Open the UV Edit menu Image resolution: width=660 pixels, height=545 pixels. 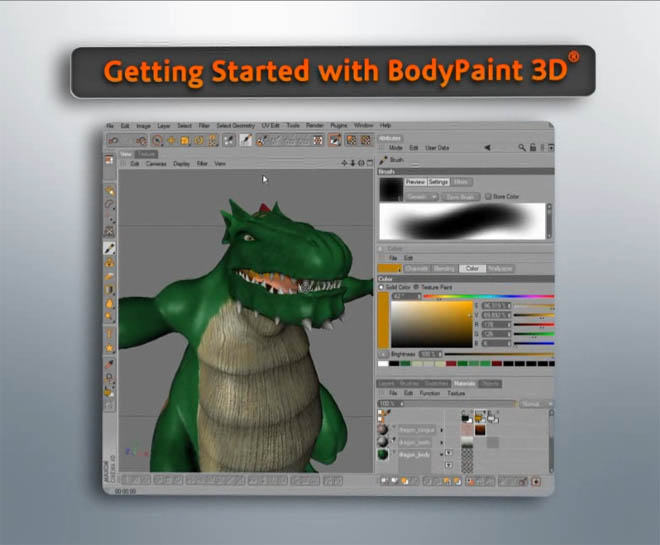point(270,125)
